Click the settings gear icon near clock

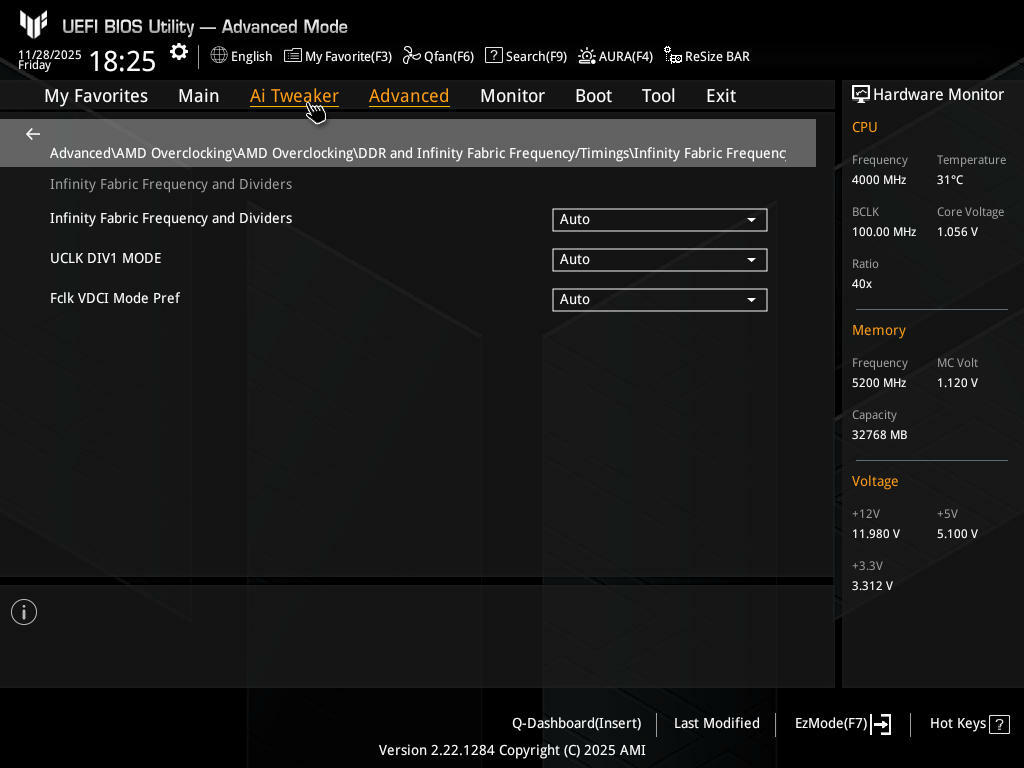(179, 53)
